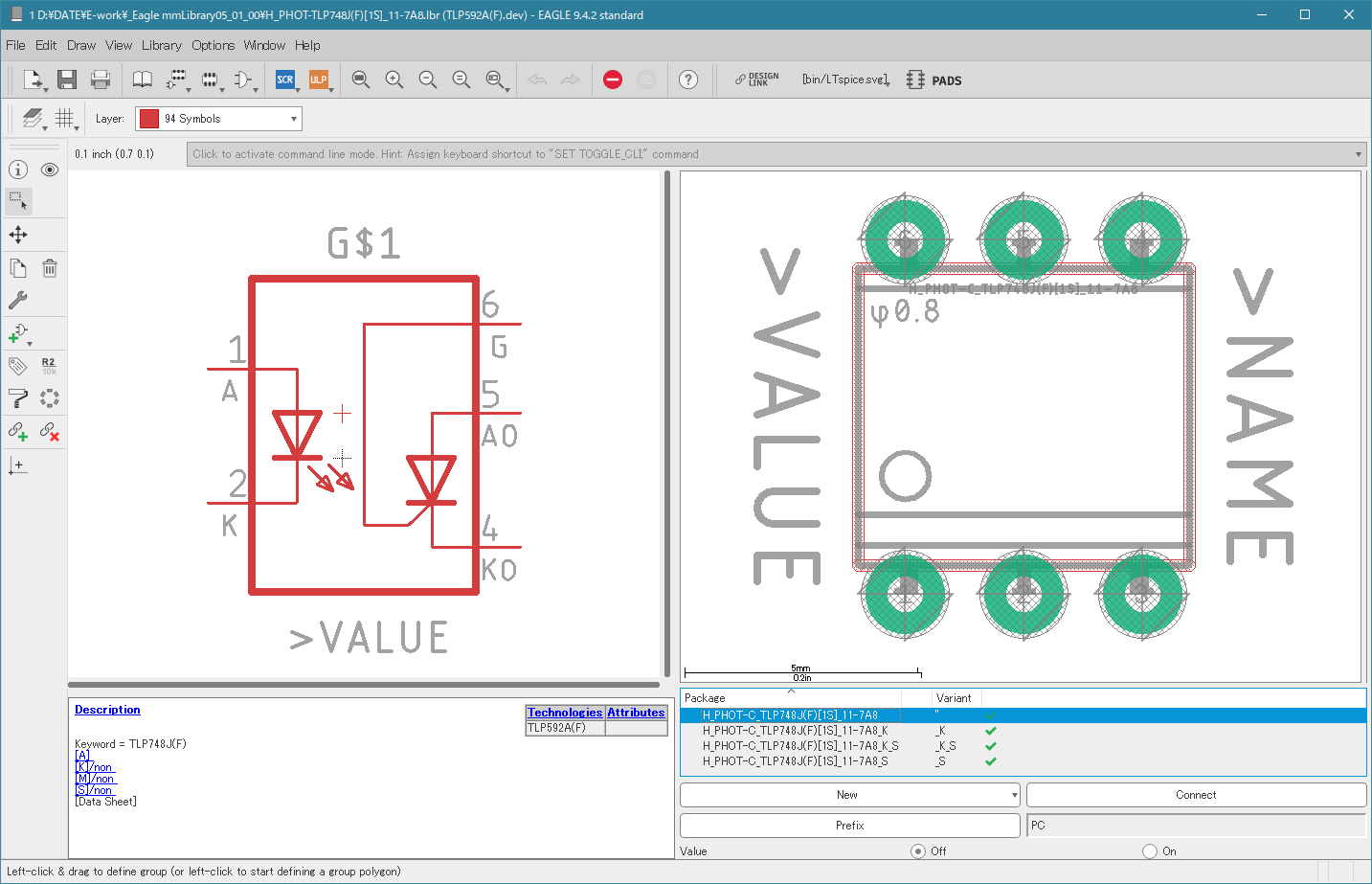Select package row ending in 11-7A8_K_S
The image size is (1372, 884).
(x=1023, y=746)
